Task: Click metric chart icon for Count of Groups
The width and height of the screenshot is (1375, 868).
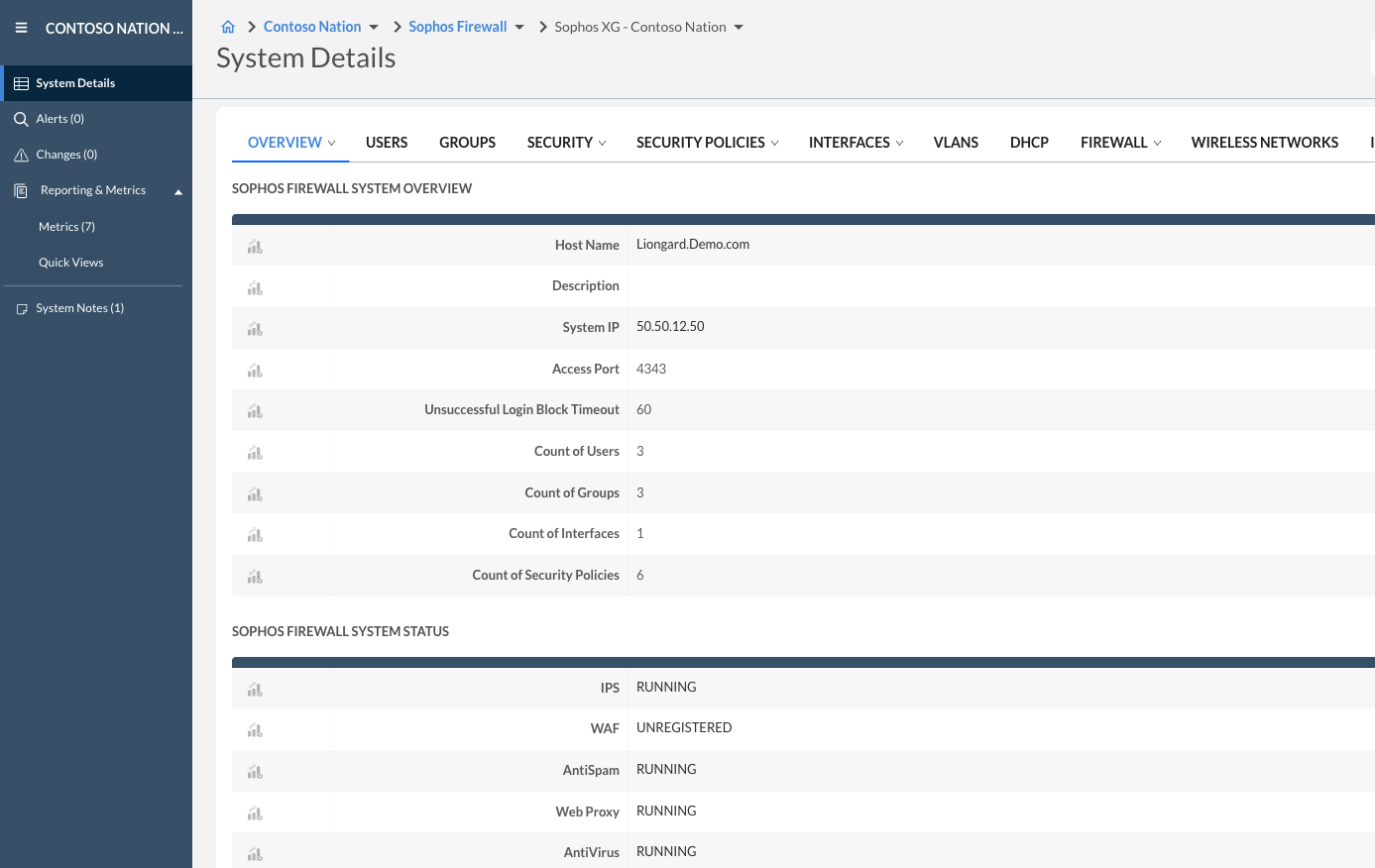Action: [255, 494]
